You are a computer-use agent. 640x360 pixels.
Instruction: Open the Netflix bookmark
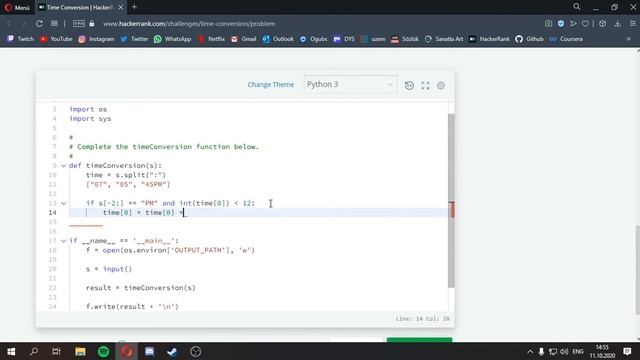pyautogui.click(x=211, y=39)
